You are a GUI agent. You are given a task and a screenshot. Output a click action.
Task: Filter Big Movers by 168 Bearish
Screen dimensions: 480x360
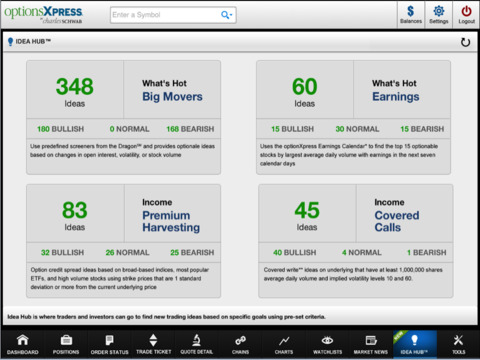click(190, 129)
